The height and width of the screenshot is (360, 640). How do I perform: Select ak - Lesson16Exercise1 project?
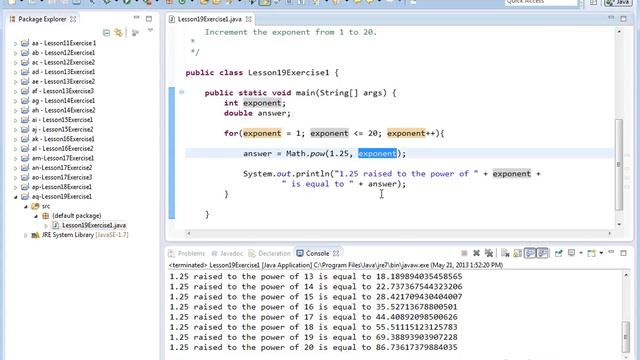click(63, 139)
